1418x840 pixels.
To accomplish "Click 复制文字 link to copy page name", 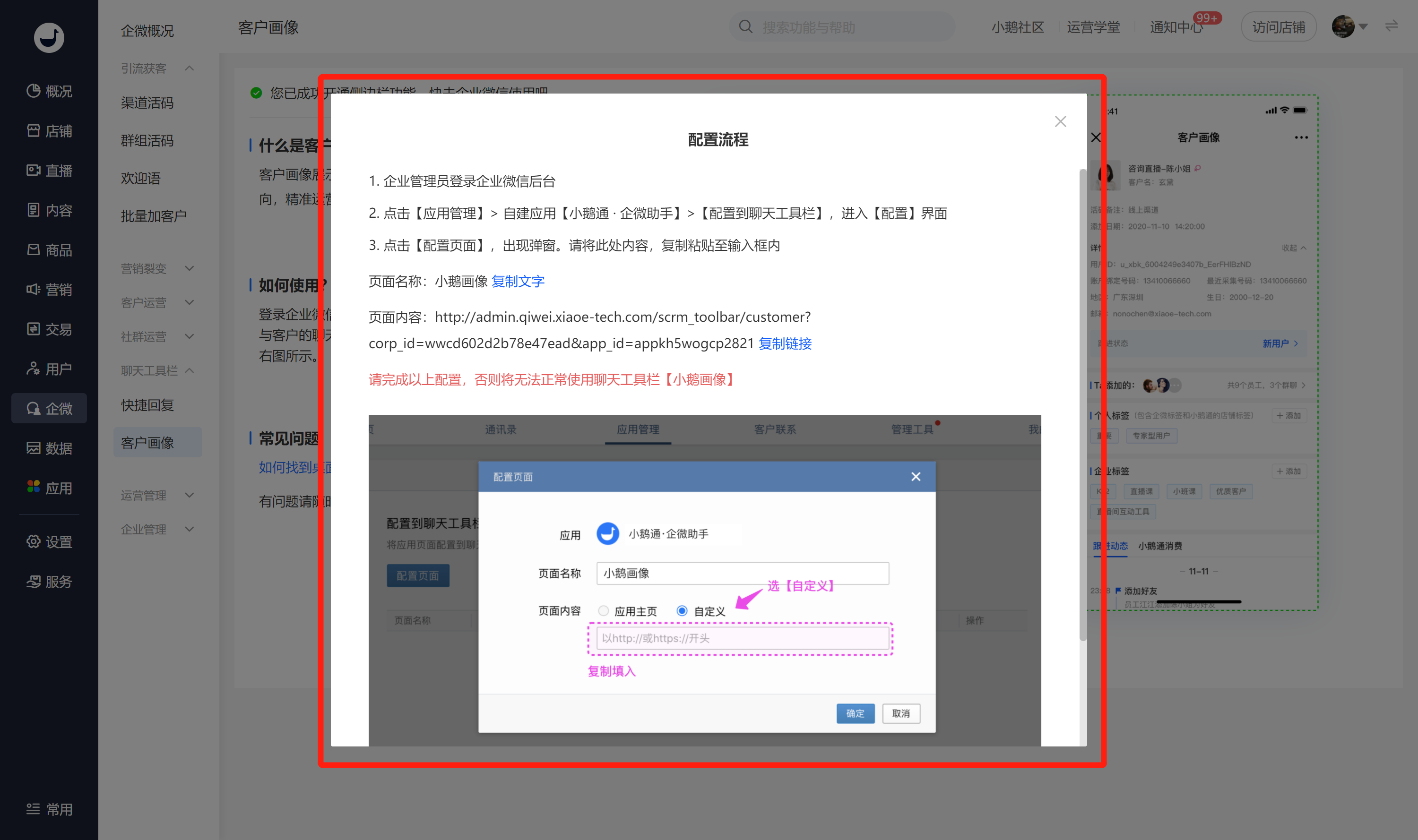I will click(x=518, y=281).
